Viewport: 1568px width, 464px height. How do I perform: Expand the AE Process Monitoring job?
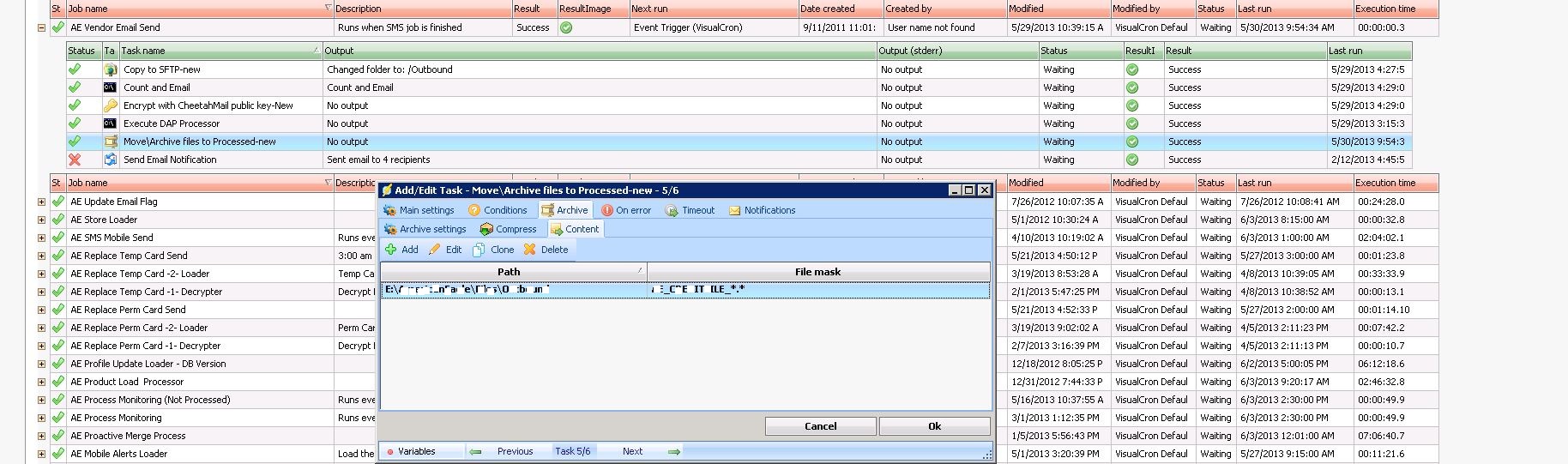point(41,418)
